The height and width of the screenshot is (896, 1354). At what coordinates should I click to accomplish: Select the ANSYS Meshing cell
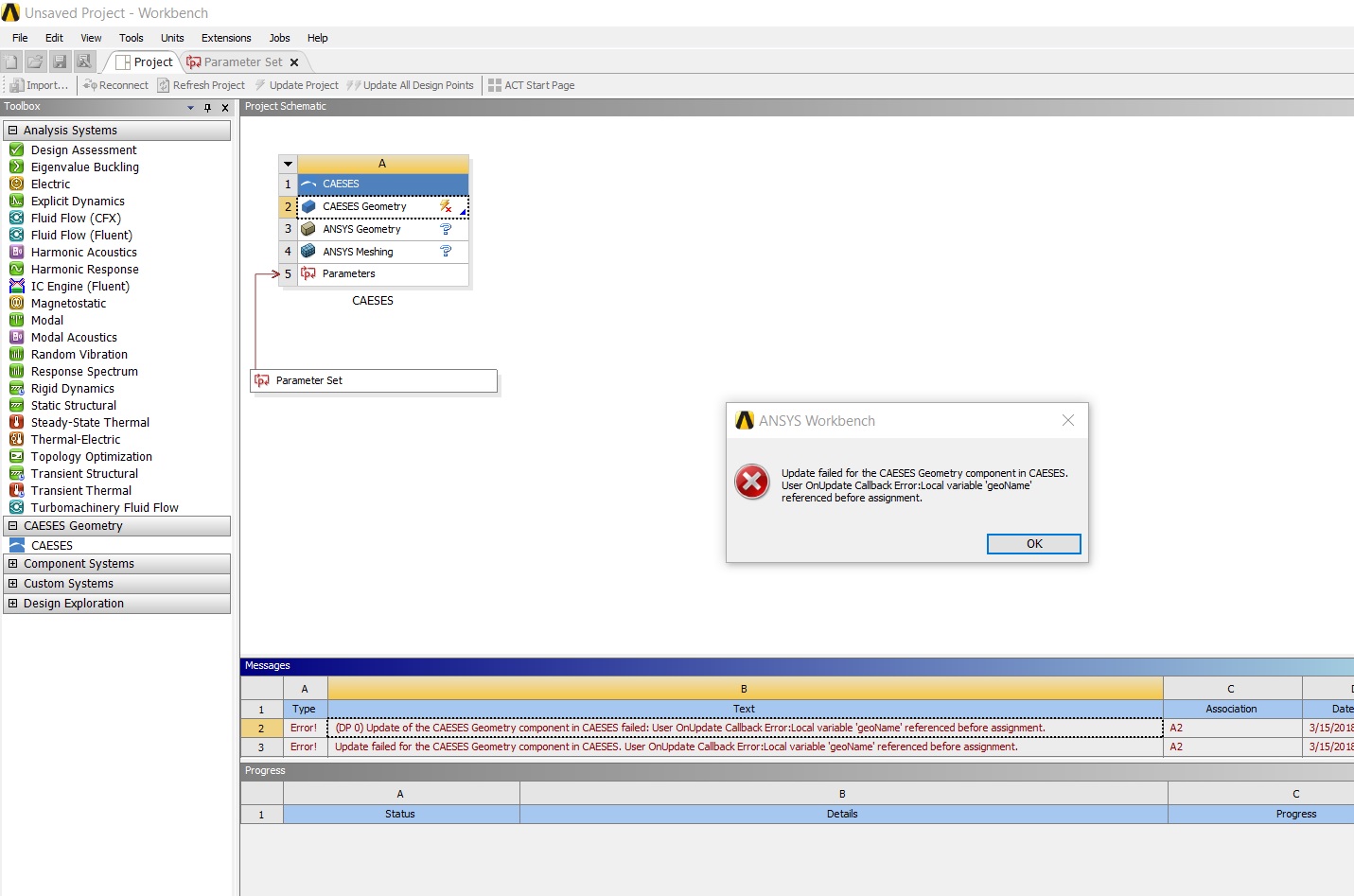[x=383, y=252]
